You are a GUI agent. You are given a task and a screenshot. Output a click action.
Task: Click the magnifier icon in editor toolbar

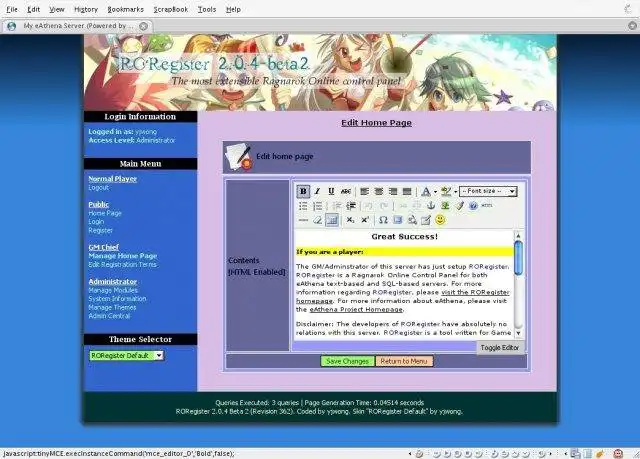[x=411, y=220]
